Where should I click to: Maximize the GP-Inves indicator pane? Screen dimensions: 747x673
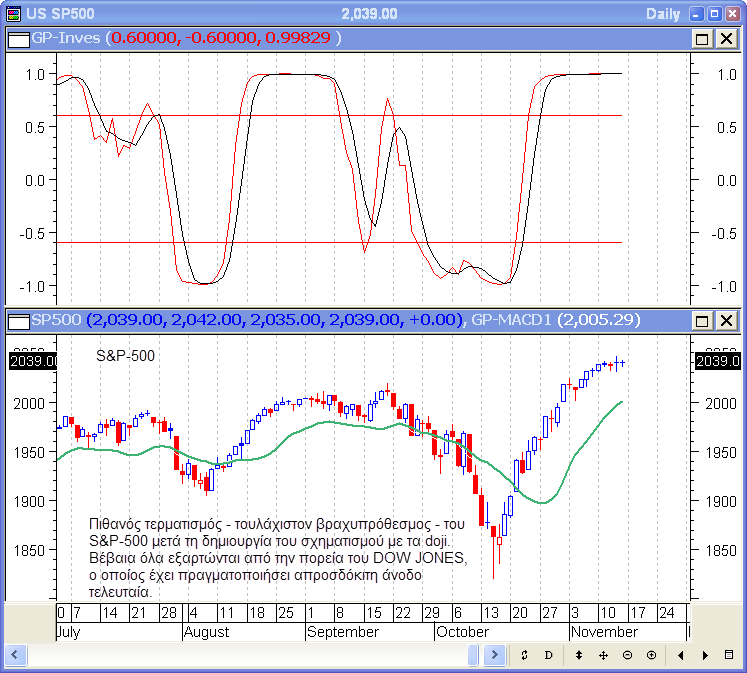701,39
